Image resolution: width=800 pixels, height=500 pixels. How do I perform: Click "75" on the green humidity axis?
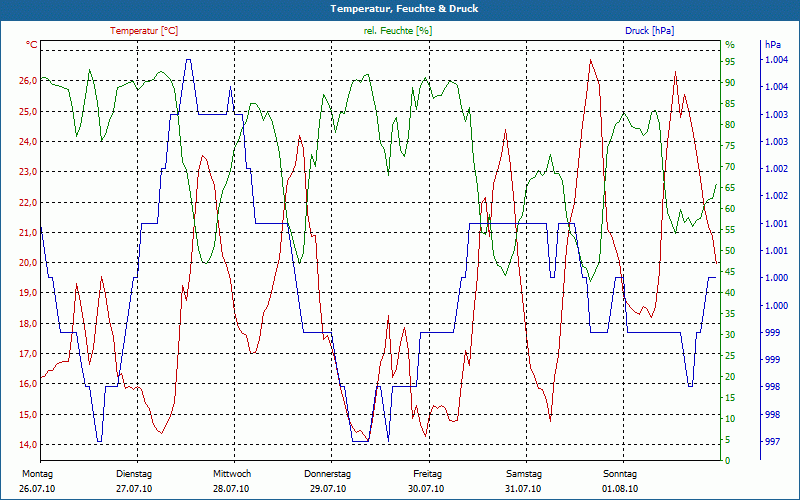[730, 146]
